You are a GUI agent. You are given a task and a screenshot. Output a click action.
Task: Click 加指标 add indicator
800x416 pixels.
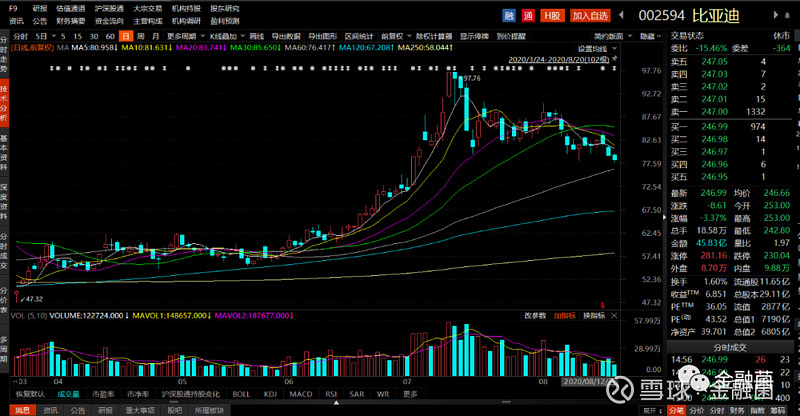(564, 315)
